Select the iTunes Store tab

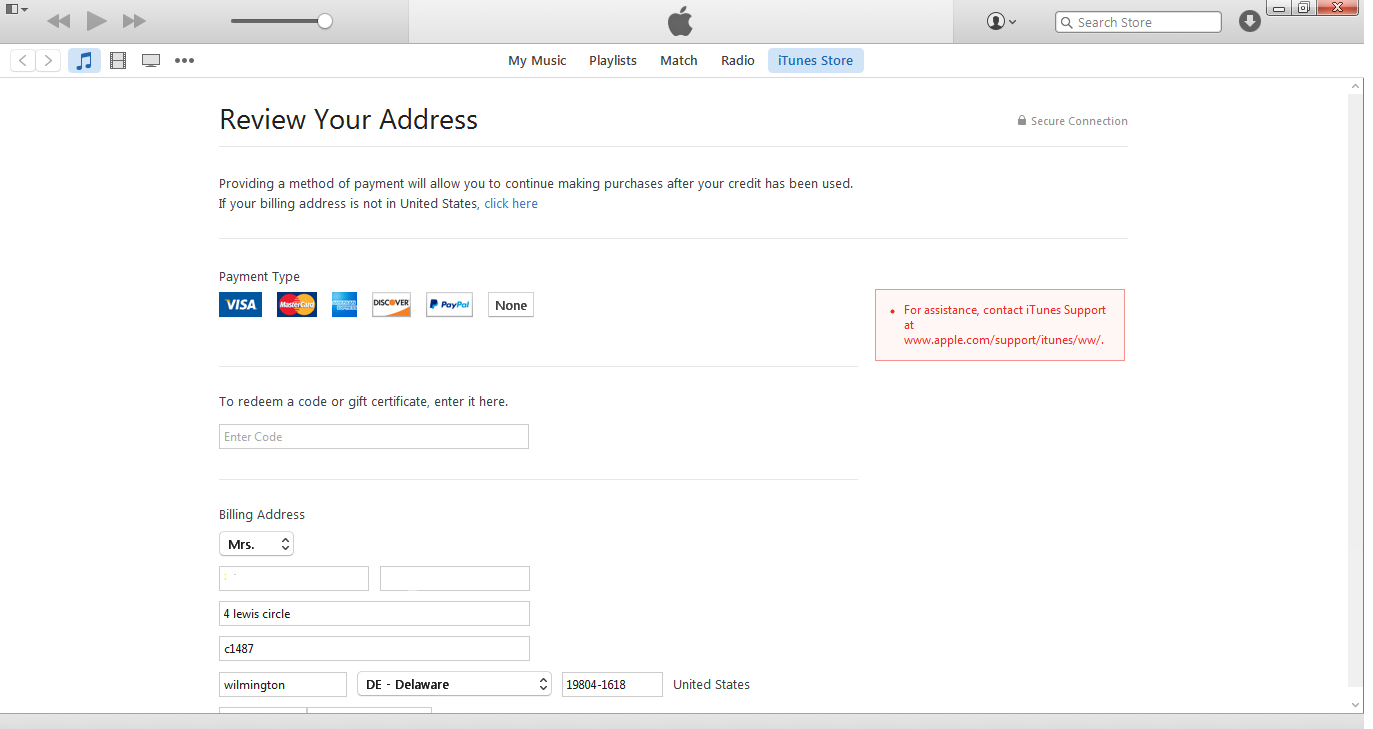tap(816, 61)
